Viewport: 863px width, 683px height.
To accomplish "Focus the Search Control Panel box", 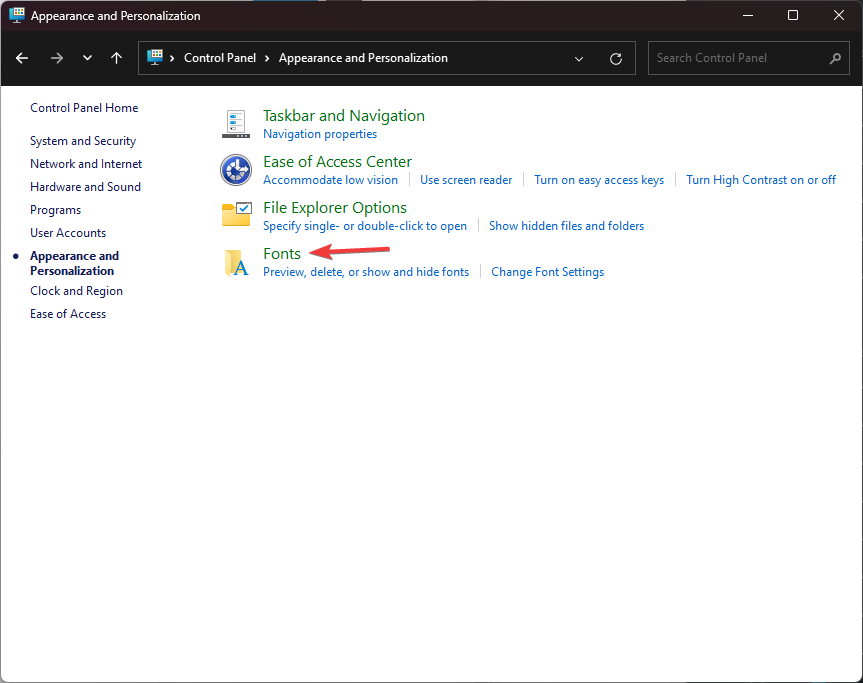I will (749, 58).
